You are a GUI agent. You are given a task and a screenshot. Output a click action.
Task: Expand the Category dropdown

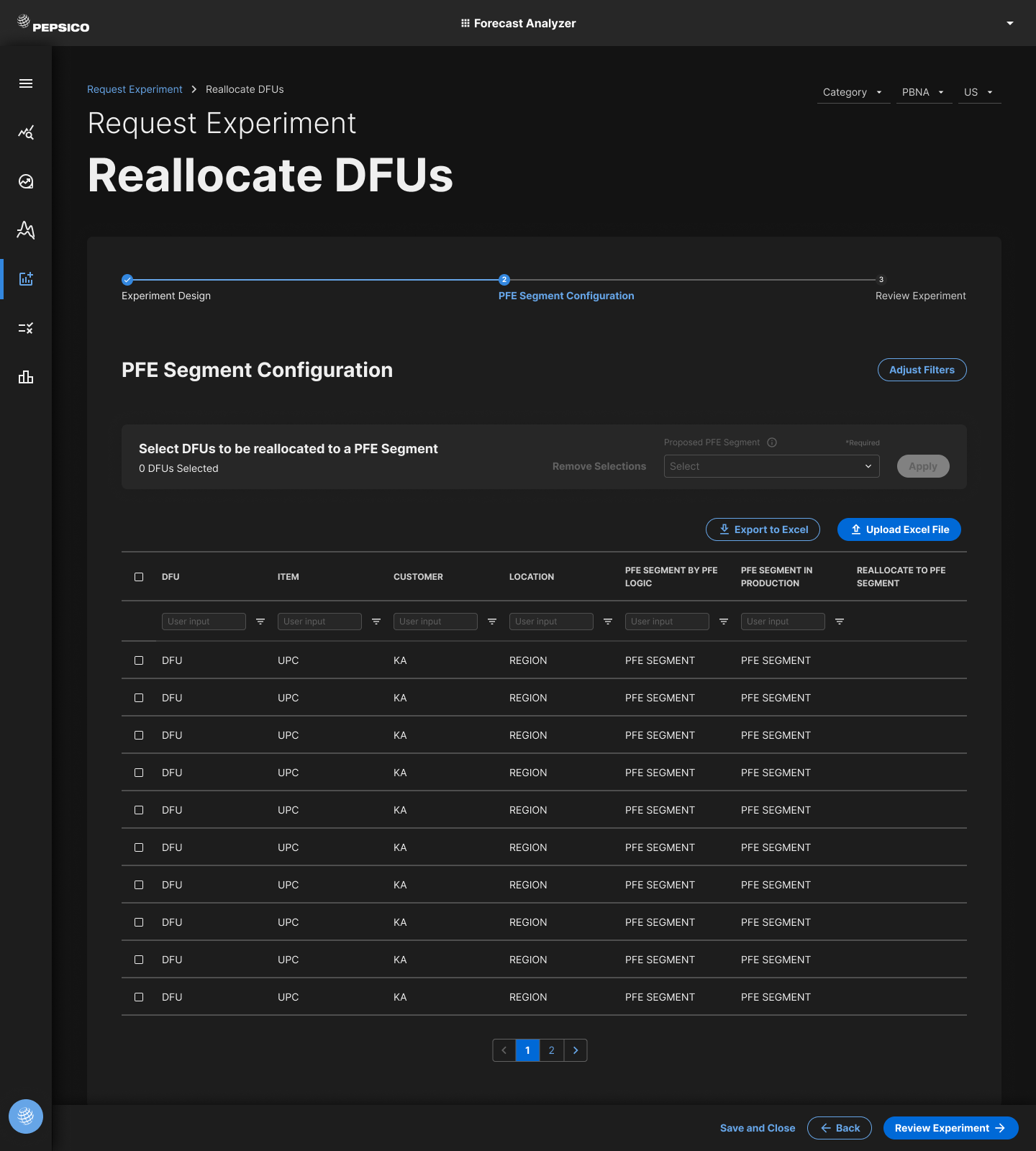point(853,92)
